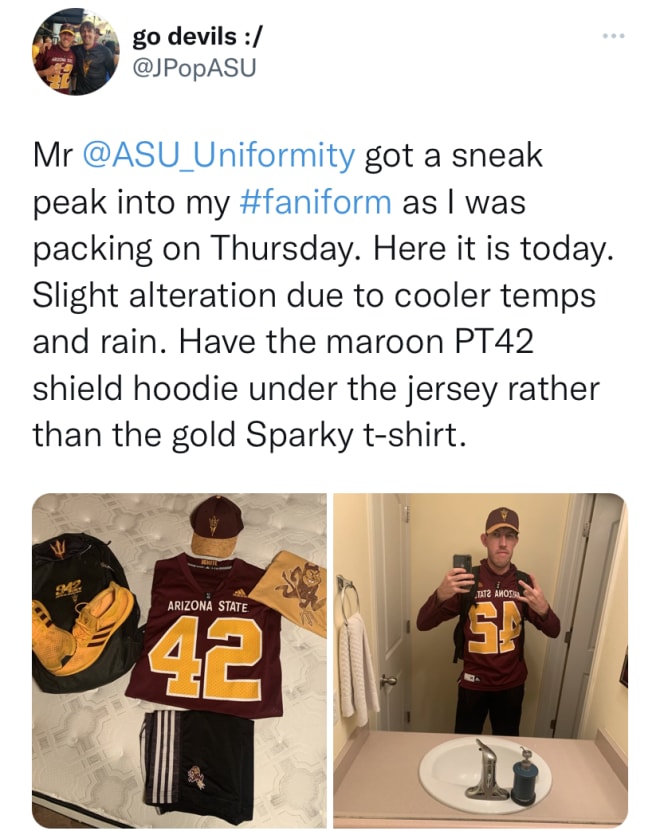Open the @ASU_Uniformity mention link
Viewport: 660px width, 831px height.
[218, 156]
